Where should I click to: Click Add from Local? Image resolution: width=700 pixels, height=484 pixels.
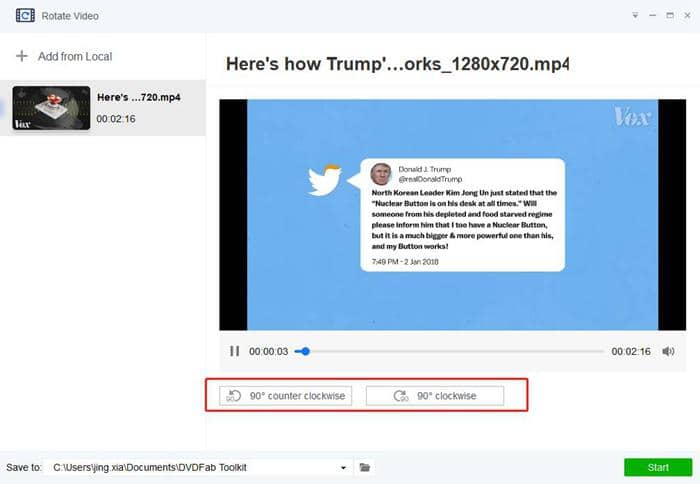click(75, 57)
